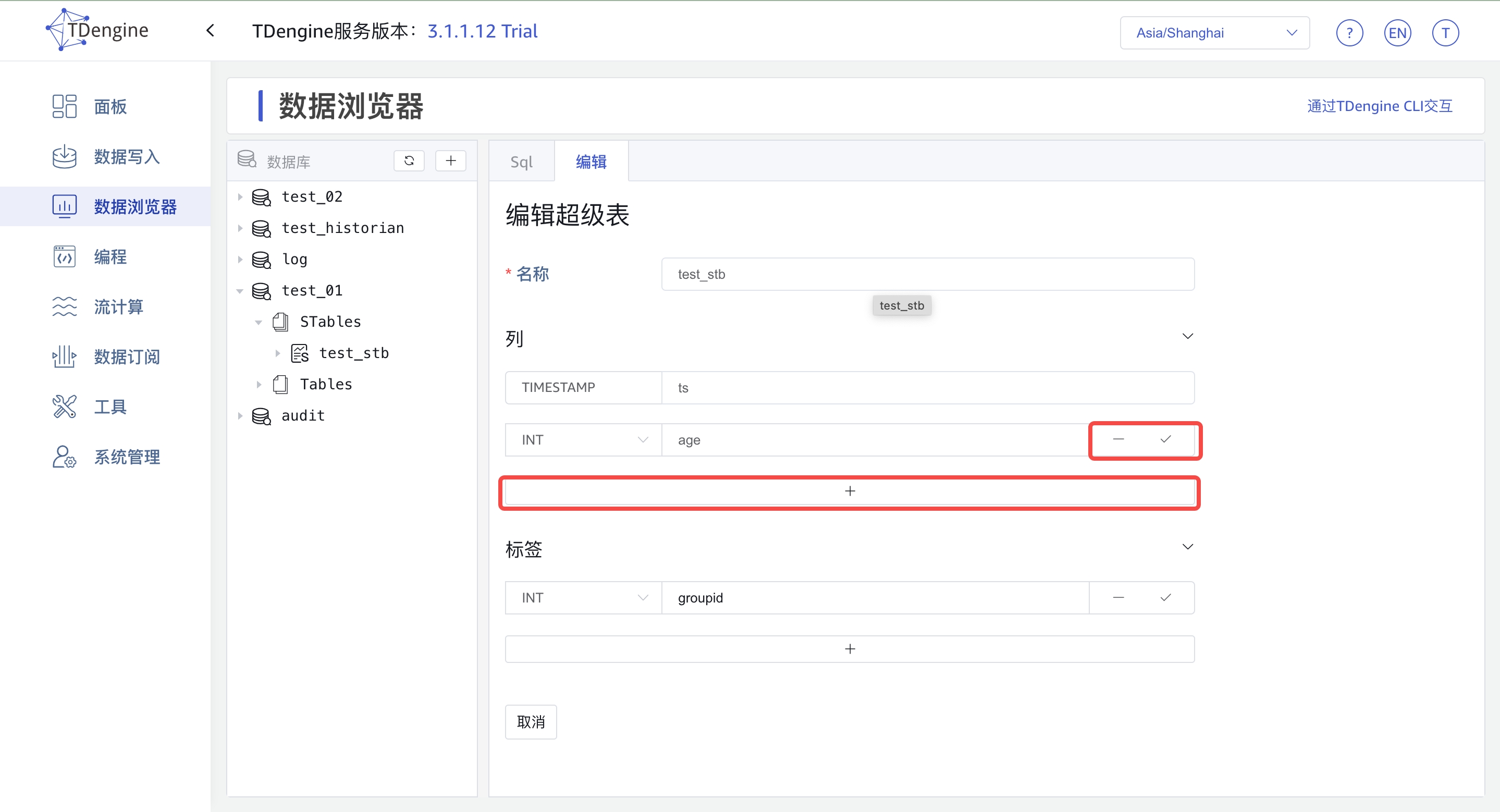
Task: Collapse the sidebar with back arrow
Action: click(x=211, y=31)
